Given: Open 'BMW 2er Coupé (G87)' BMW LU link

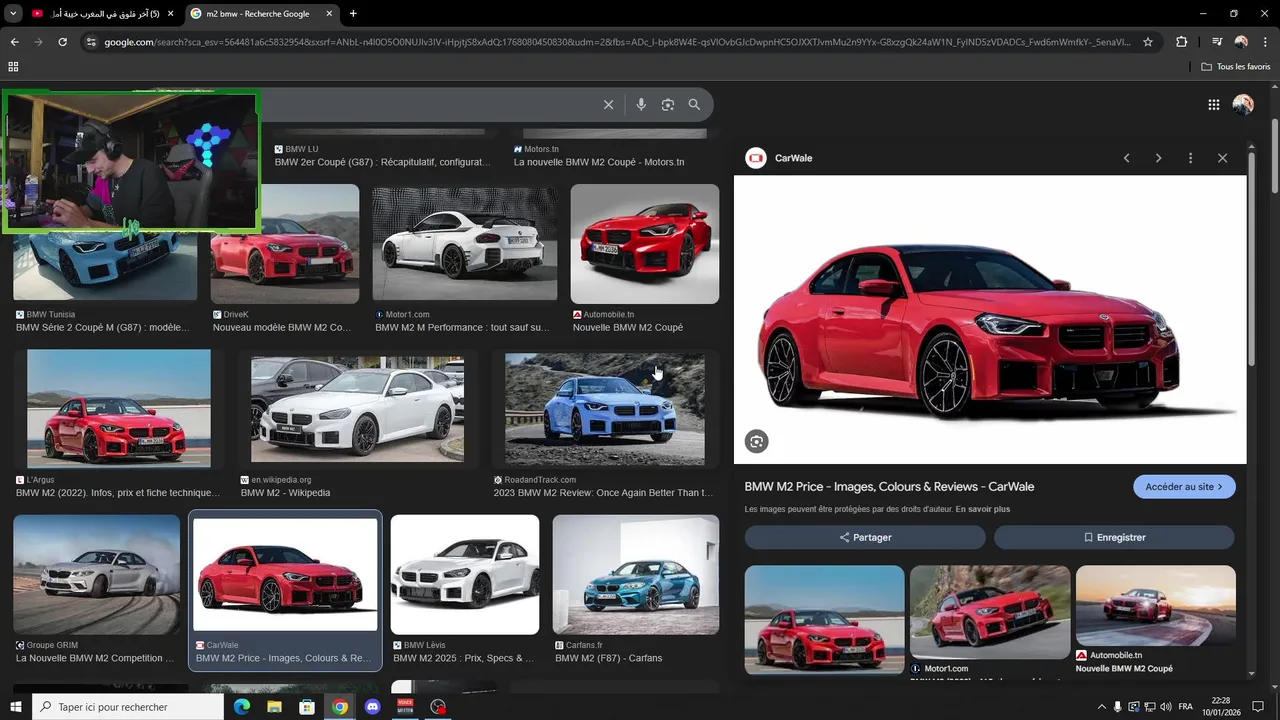Looking at the screenshot, I should pyautogui.click(x=383, y=162).
